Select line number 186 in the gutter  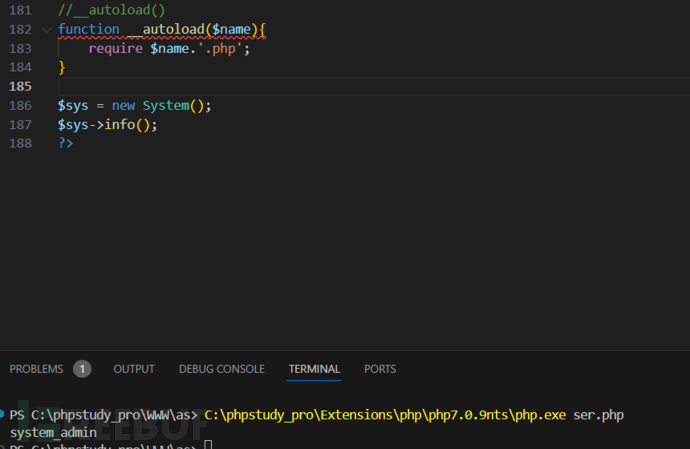[20, 105]
